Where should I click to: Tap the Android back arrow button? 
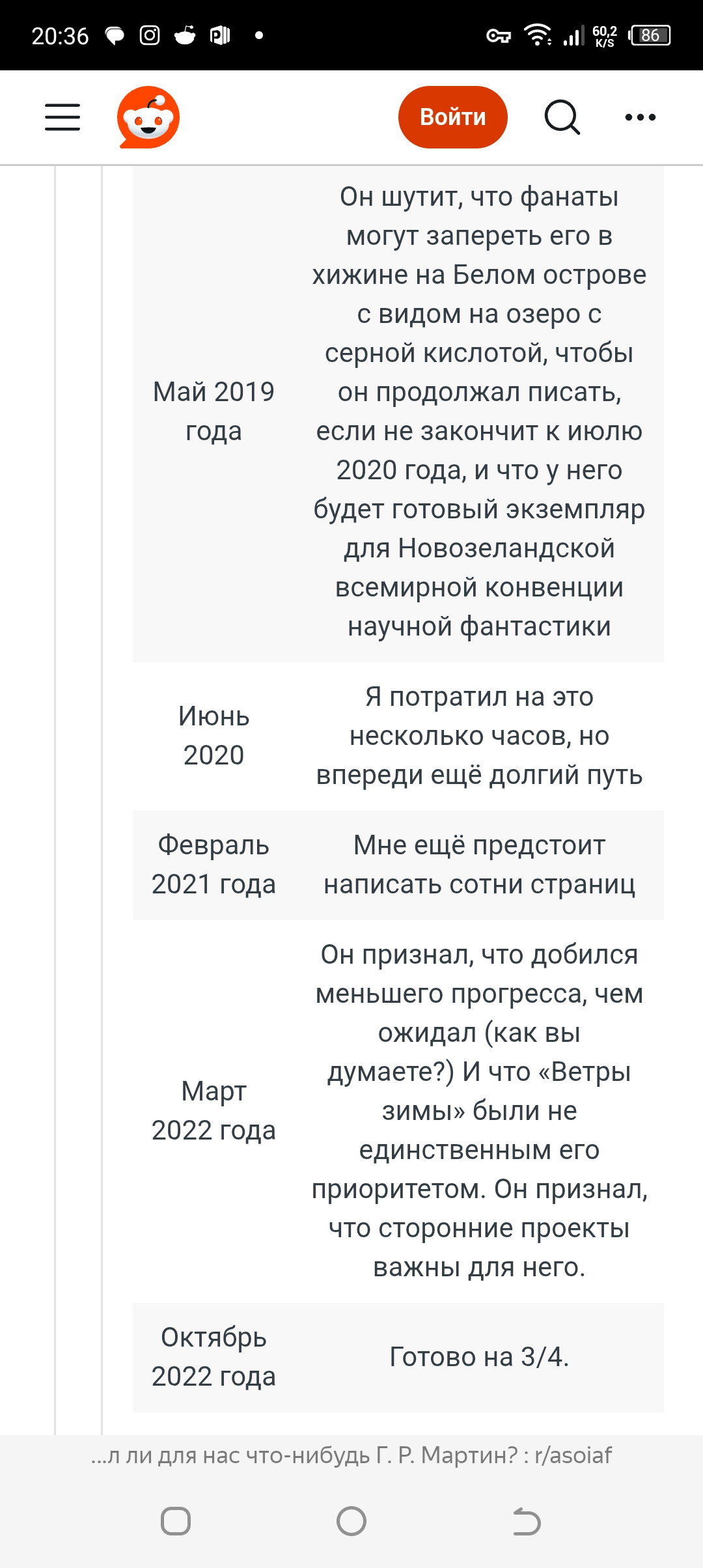(527, 1521)
